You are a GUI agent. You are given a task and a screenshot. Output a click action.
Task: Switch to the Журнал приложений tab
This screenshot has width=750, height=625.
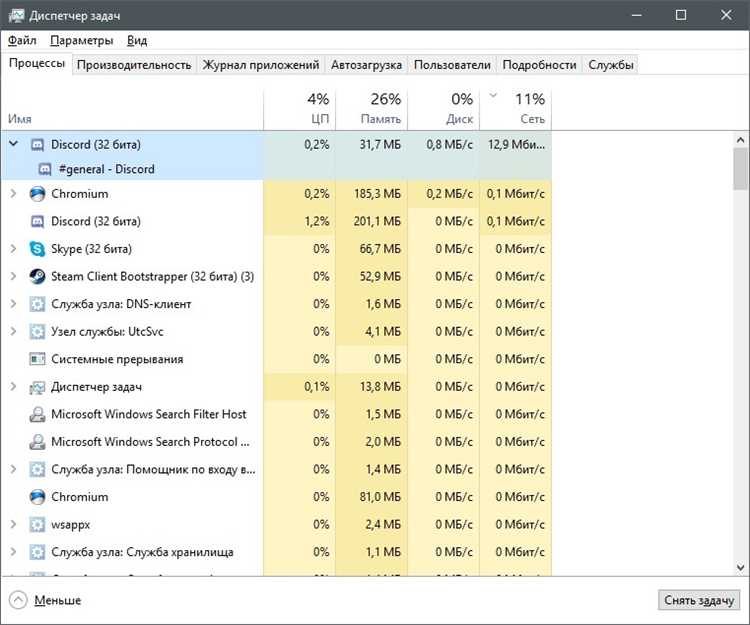(261, 65)
